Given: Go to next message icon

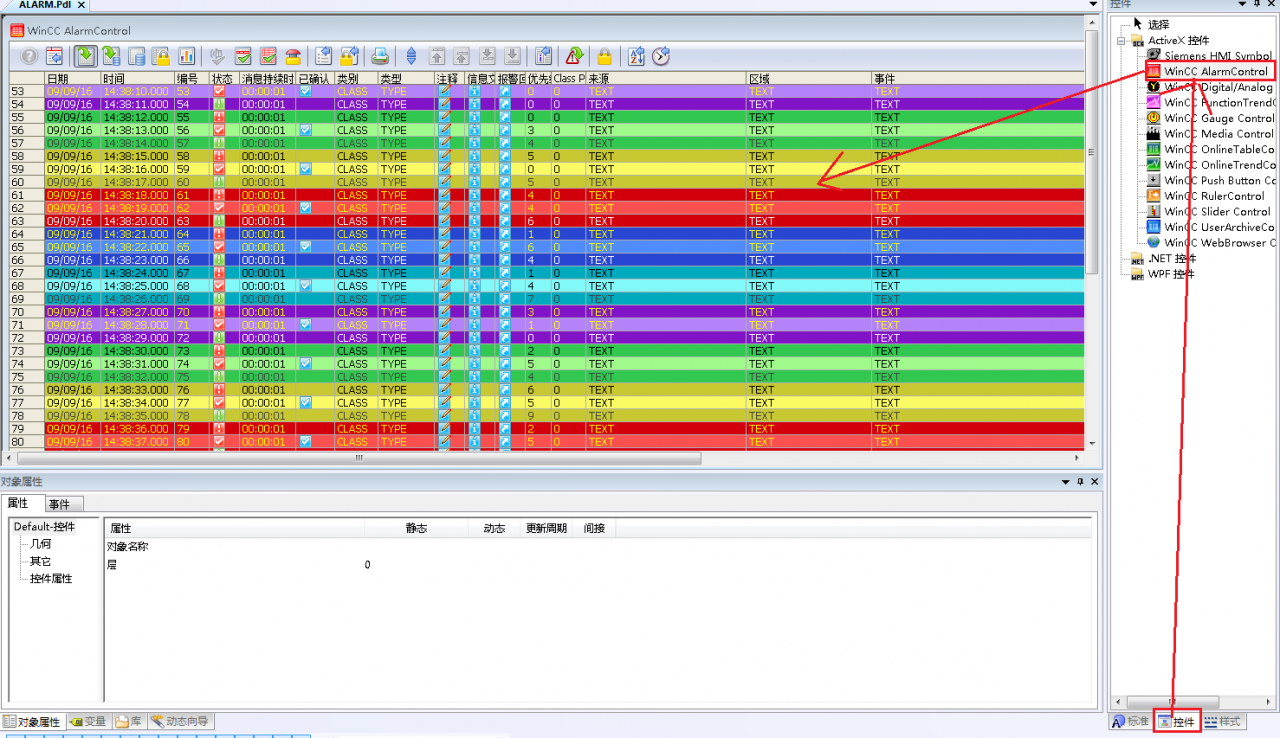Looking at the screenshot, I should (x=487, y=56).
